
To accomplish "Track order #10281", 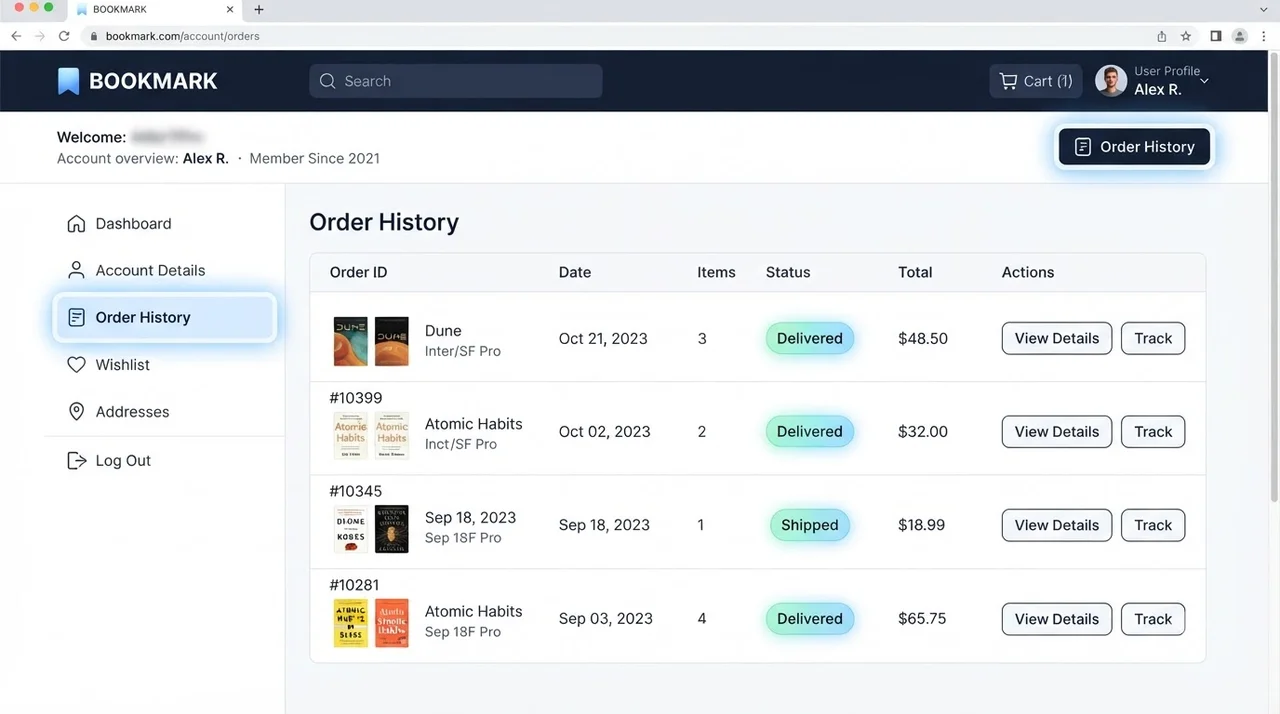I will click(1153, 619).
